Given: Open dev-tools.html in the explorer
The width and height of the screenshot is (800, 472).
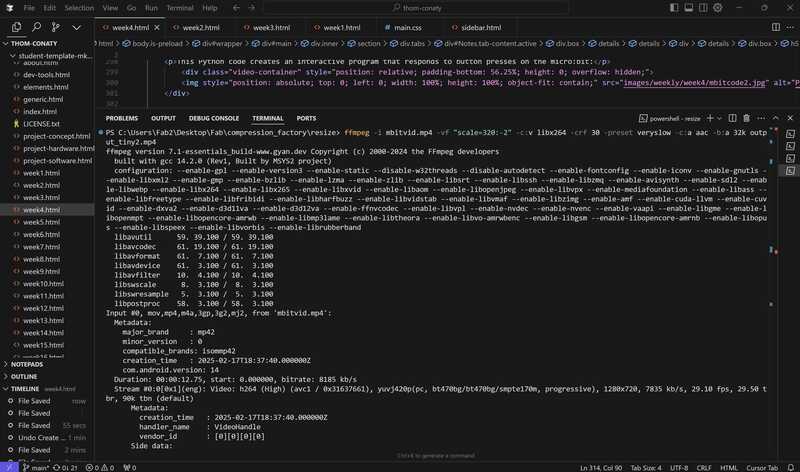Looking at the screenshot, I should [x=46, y=74].
